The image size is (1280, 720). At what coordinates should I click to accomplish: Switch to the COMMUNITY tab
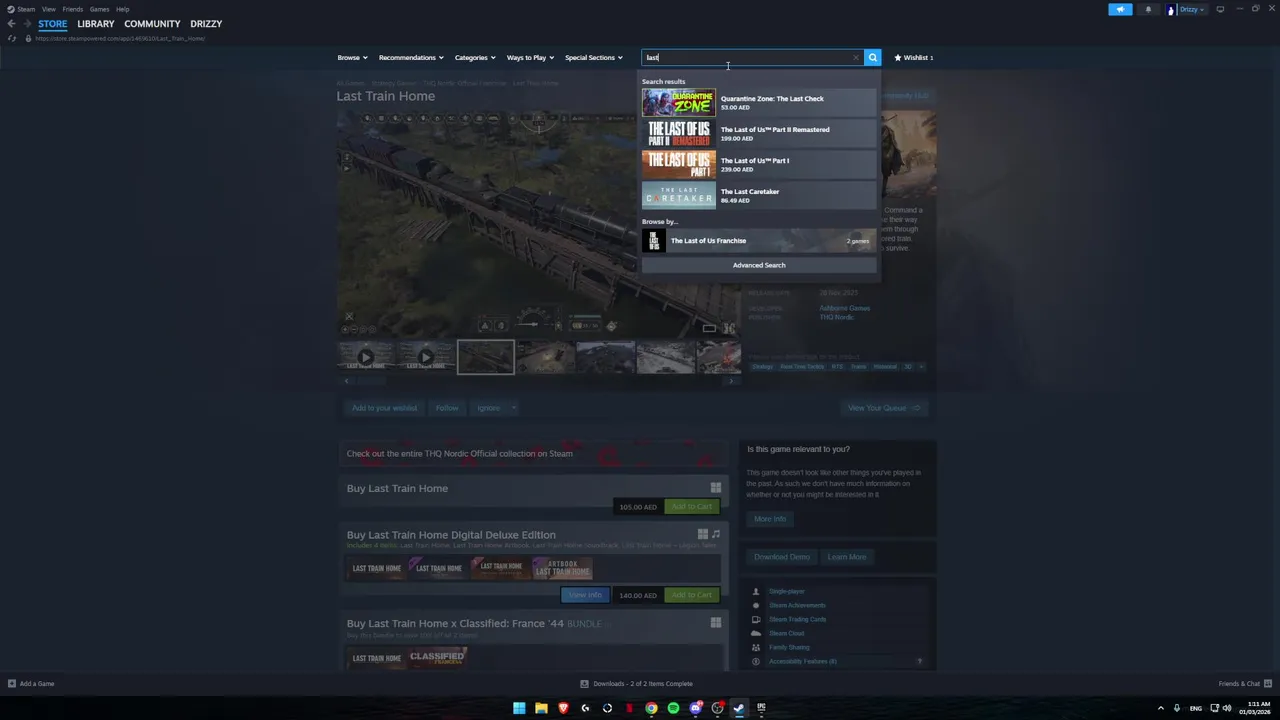point(152,24)
